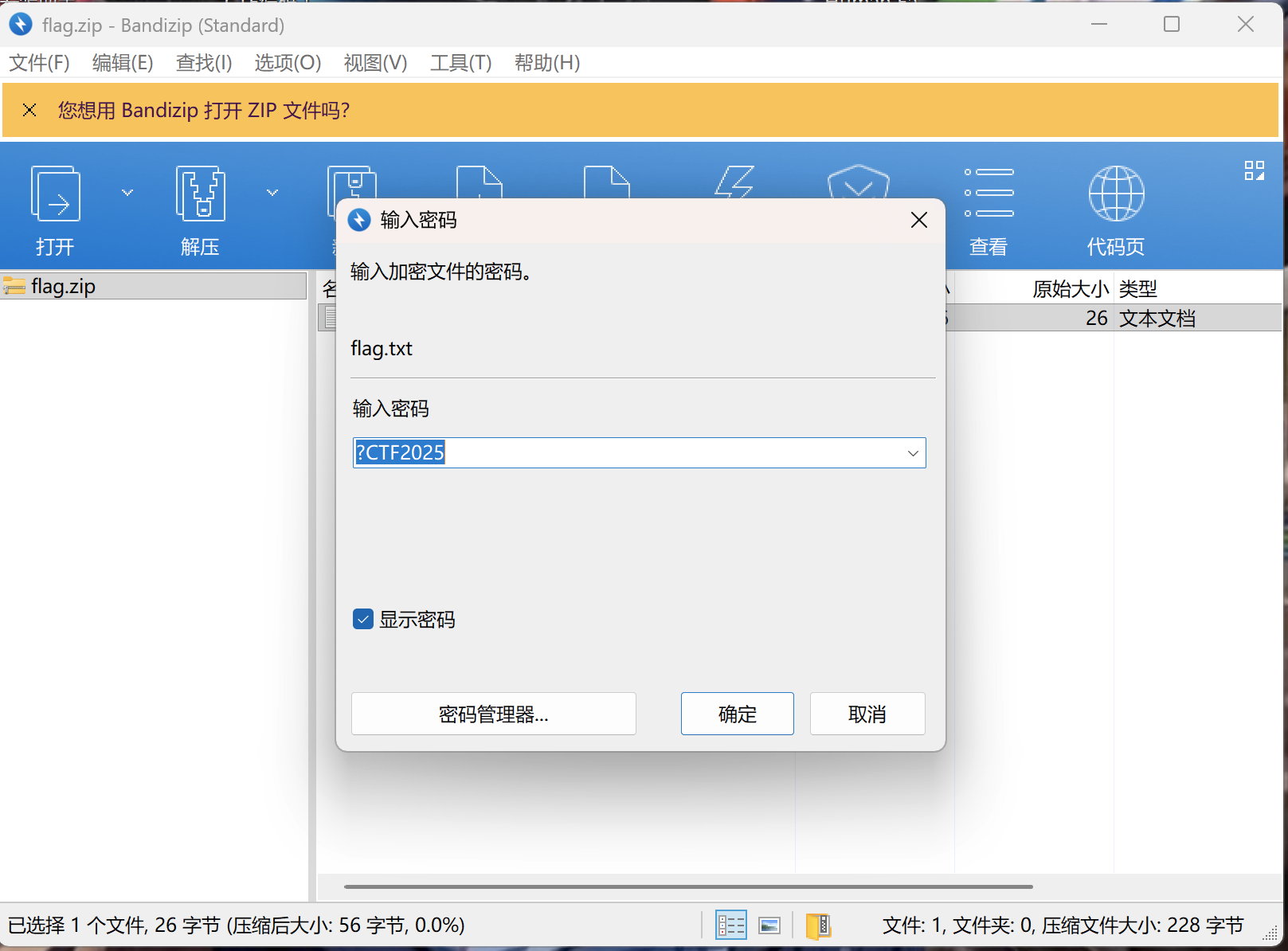Close the password dialog with X
1288x951 pixels.
(919, 220)
